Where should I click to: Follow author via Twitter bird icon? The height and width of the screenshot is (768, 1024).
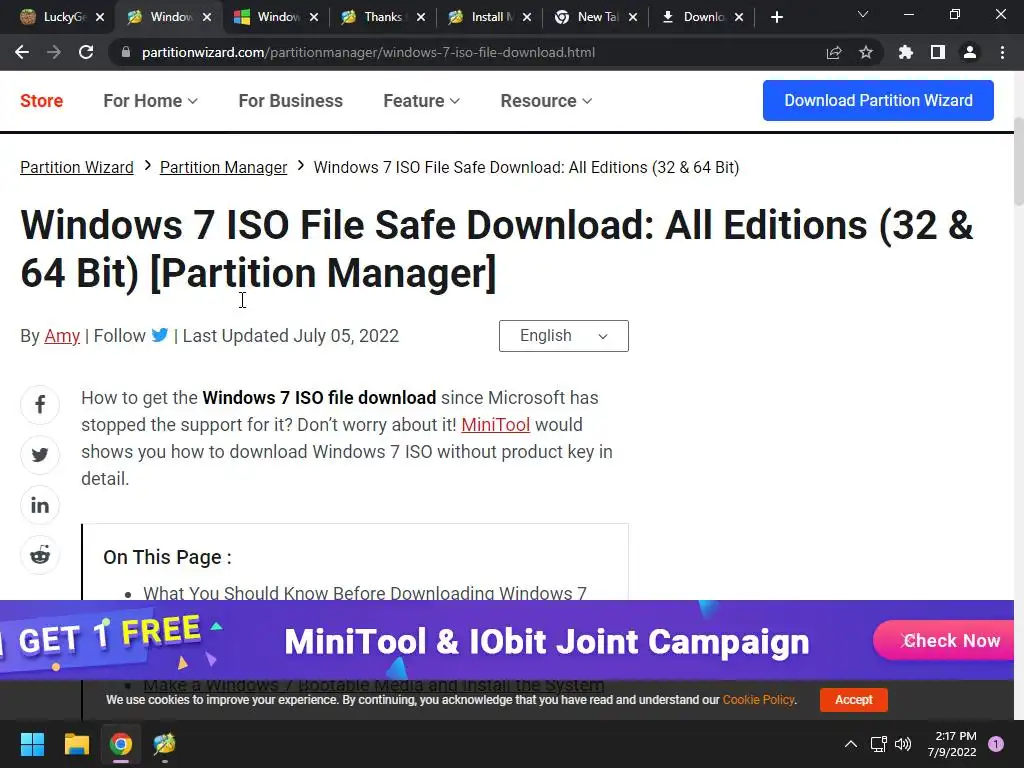(x=160, y=335)
